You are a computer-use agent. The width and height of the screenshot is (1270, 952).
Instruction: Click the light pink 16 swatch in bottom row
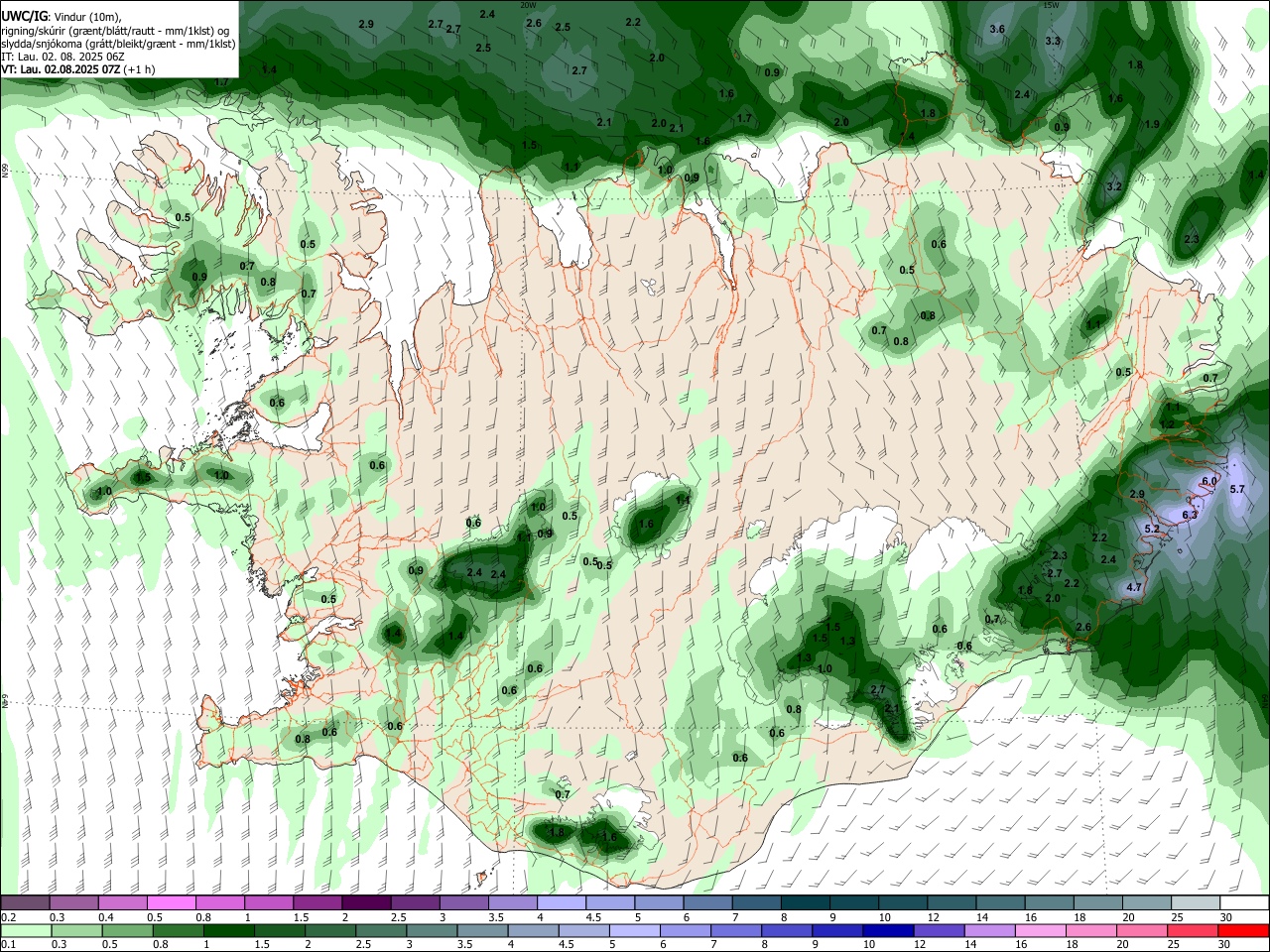[1041, 931]
